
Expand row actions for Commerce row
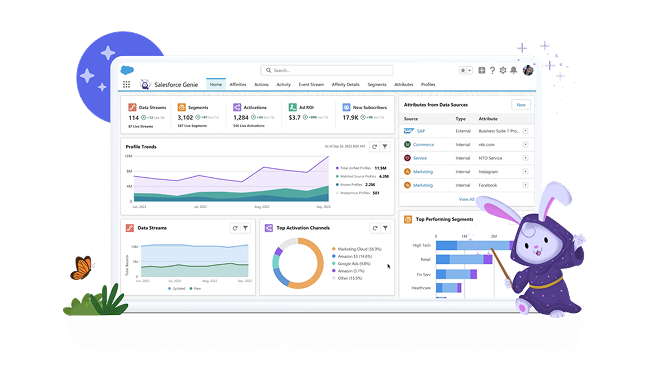point(525,145)
